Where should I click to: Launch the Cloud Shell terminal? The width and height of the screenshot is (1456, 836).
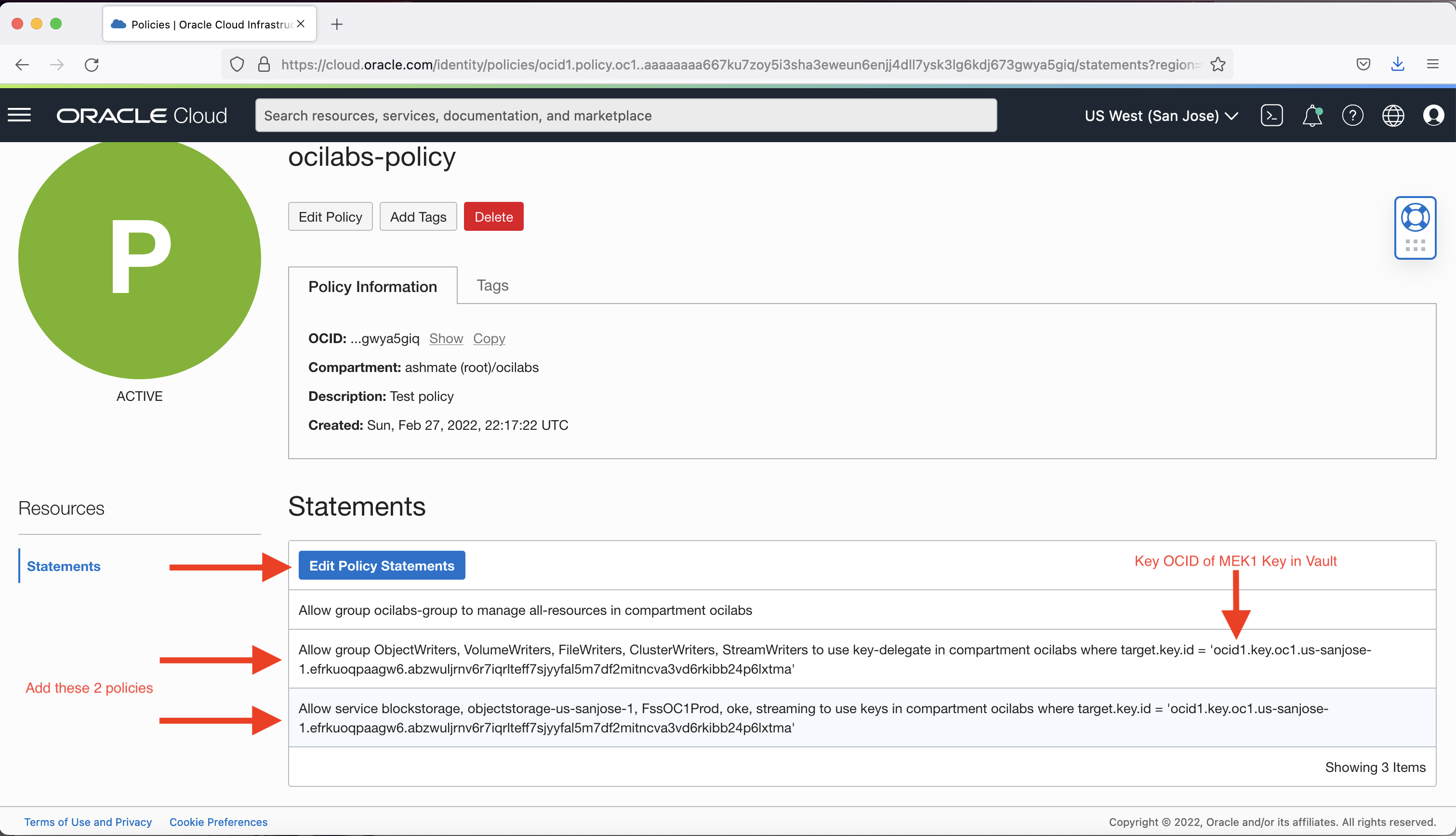pos(1271,115)
